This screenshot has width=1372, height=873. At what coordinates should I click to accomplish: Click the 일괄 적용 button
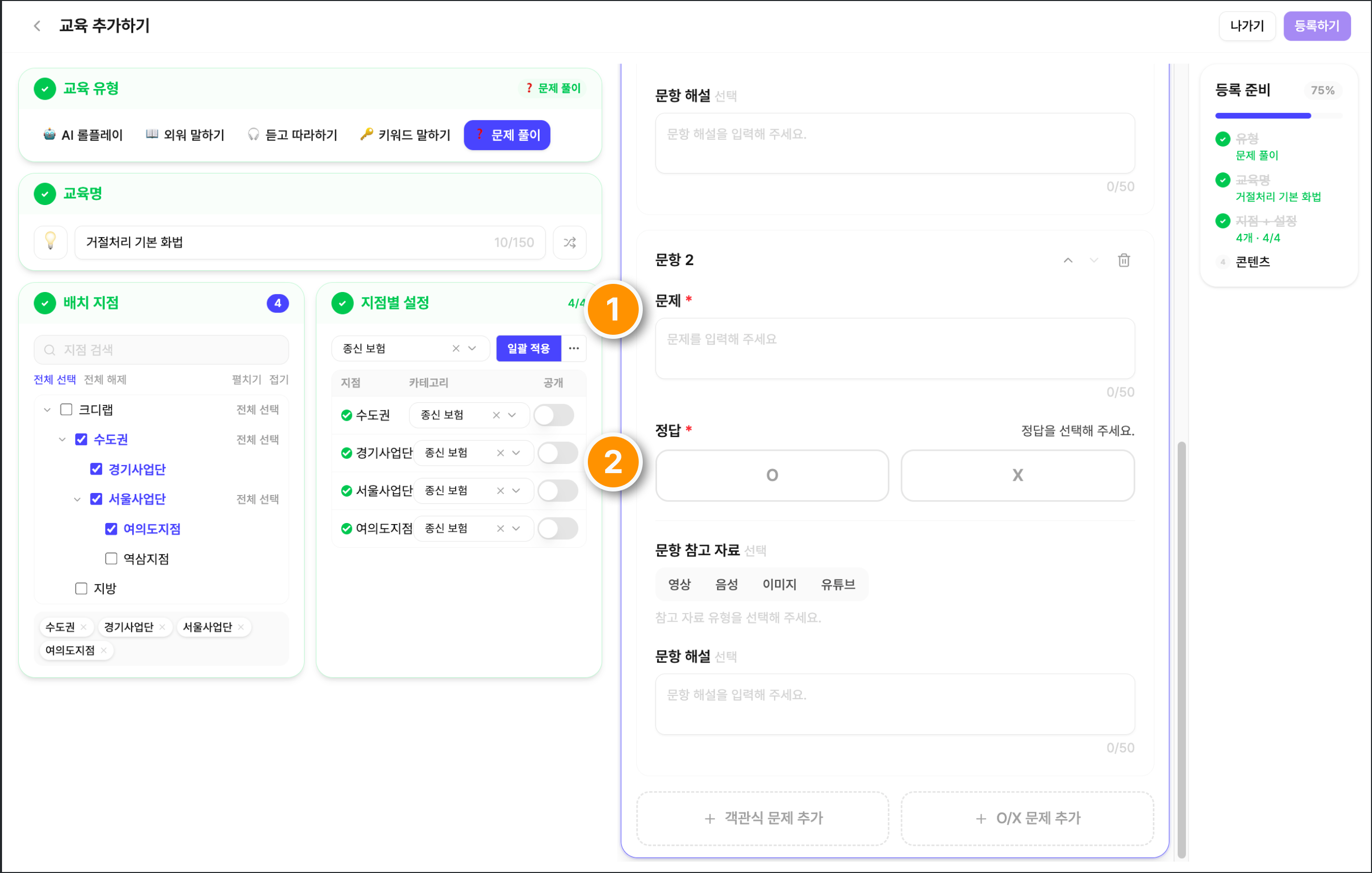pos(528,348)
